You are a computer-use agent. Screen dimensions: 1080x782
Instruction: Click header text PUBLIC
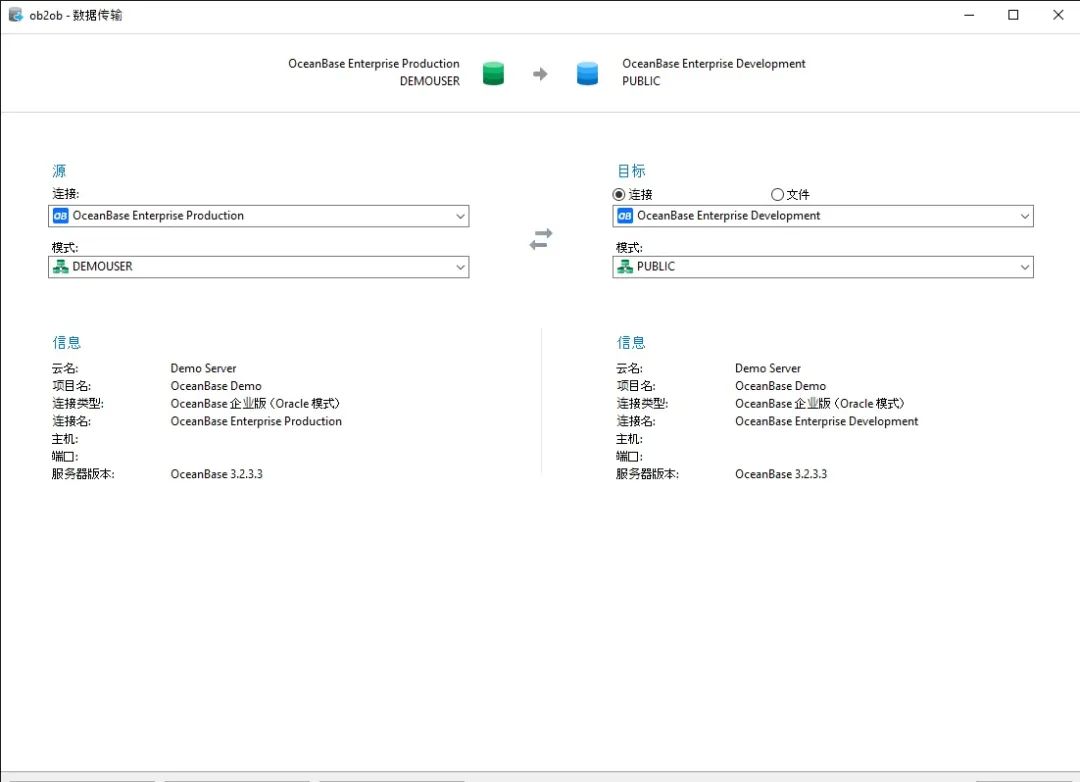tap(641, 81)
